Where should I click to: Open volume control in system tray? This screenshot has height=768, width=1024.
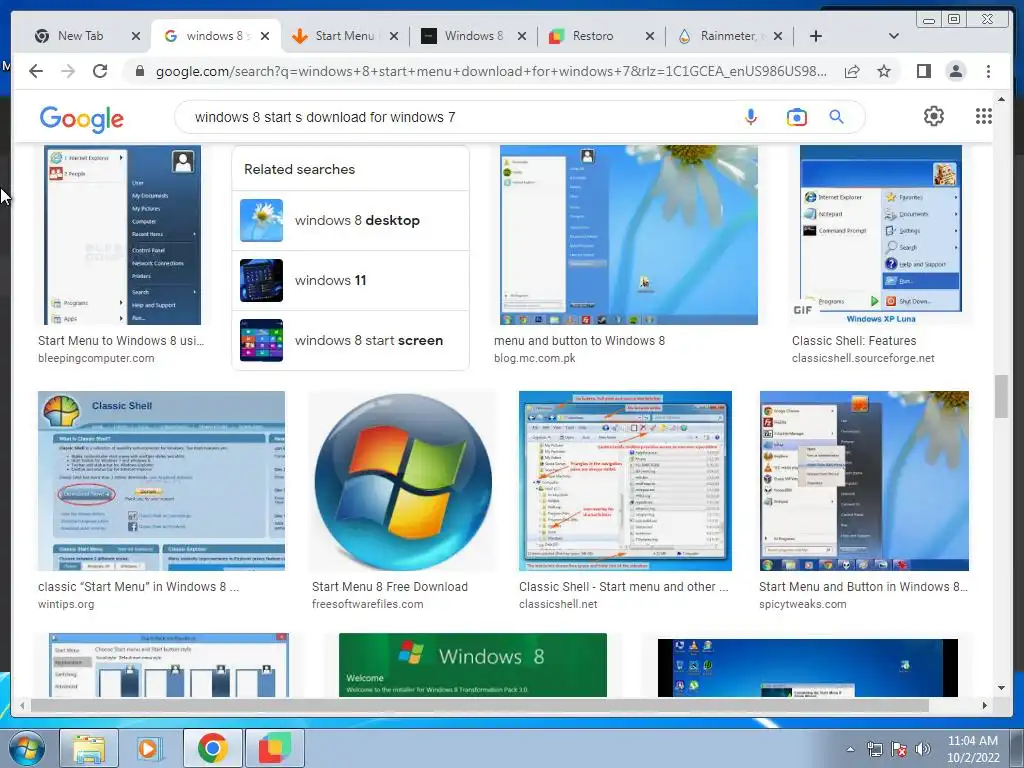pyautogui.click(x=922, y=749)
